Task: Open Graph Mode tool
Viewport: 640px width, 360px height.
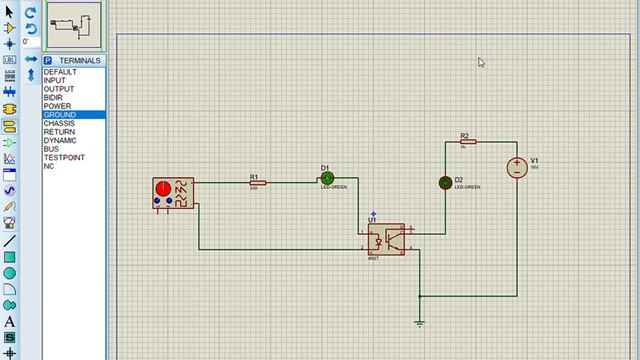Action: pyautogui.click(x=9, y=158)
